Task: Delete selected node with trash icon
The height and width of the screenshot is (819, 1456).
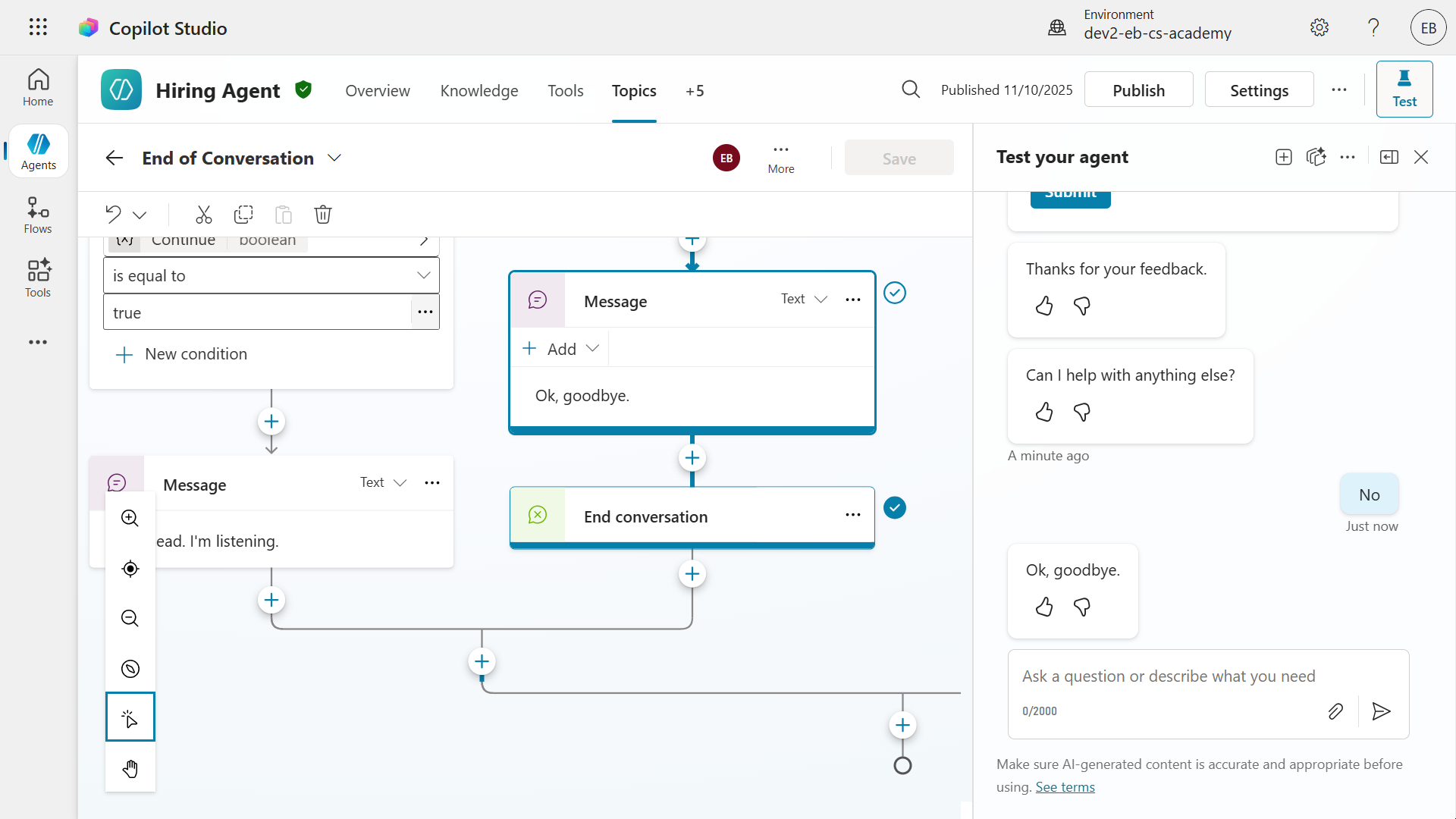Action: (323, 215)
